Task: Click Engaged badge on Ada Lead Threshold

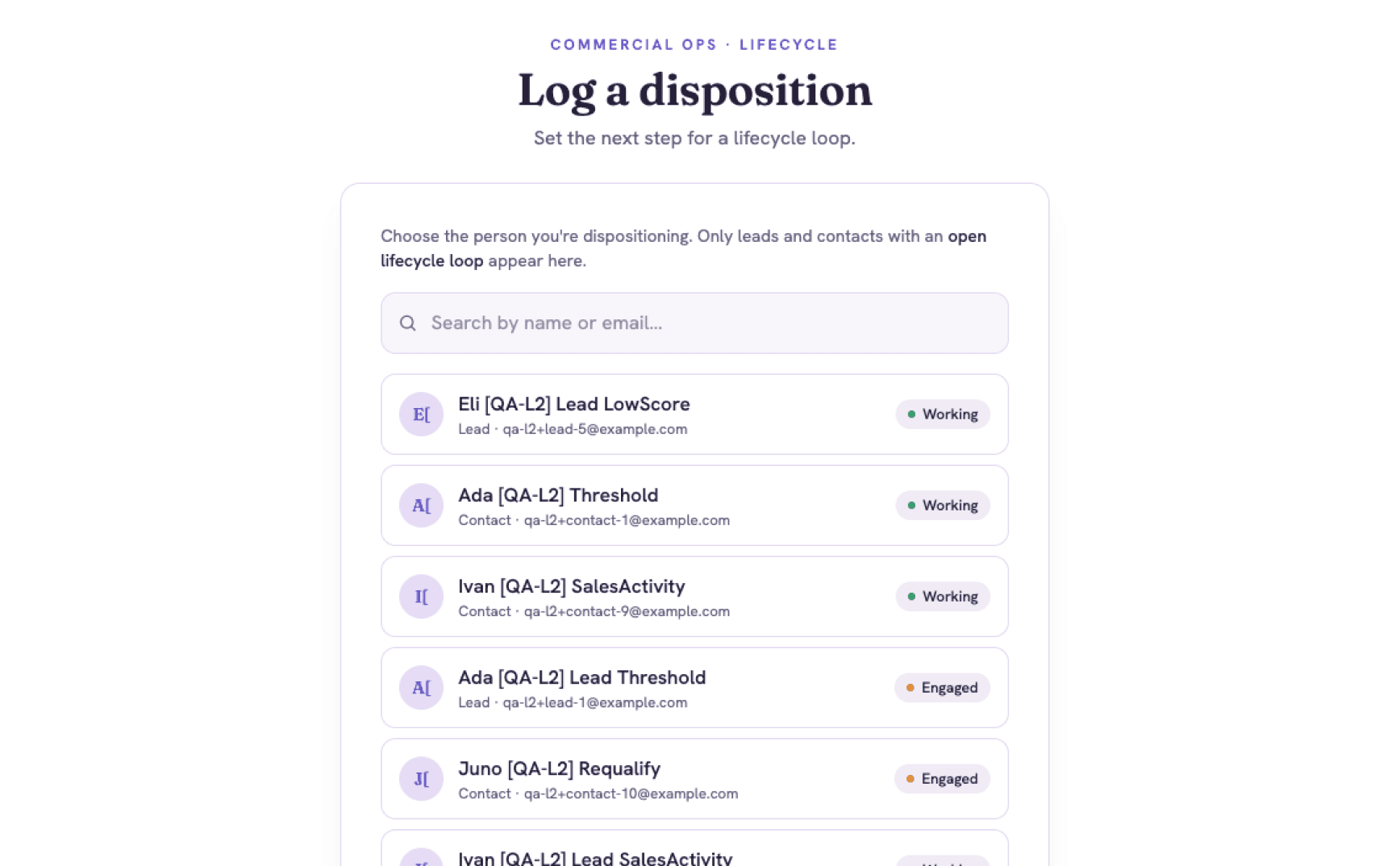Action: pos(942,688)
